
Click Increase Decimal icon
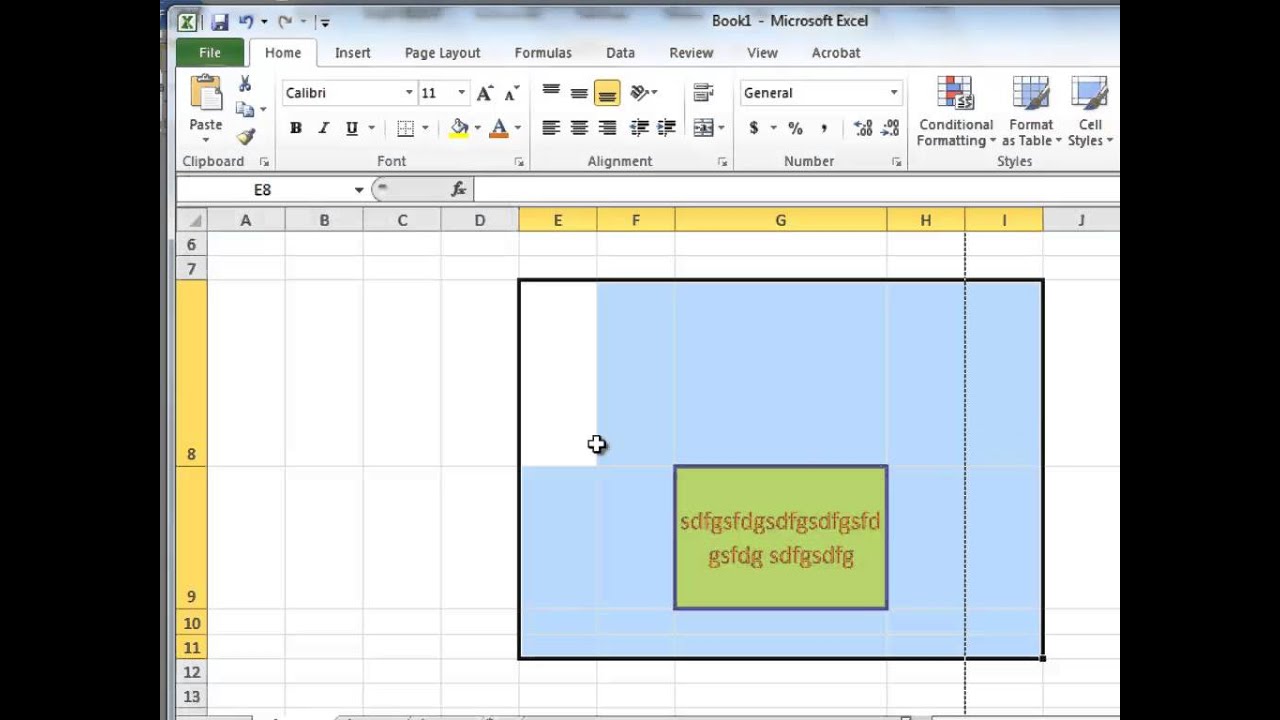point(863,128)
